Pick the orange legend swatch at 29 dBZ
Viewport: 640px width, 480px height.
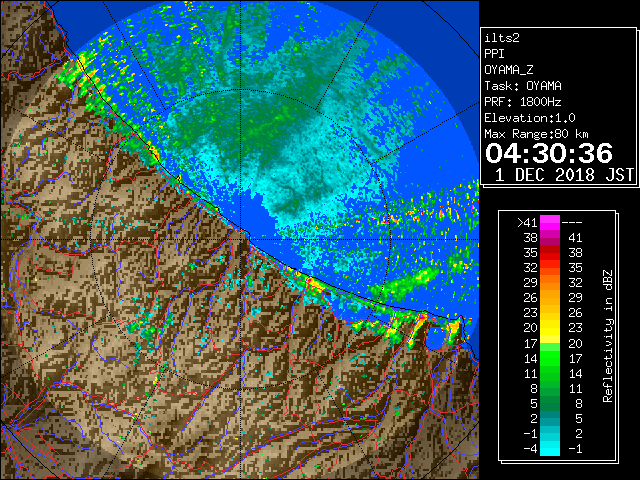pyautogui.click(x=550, y=282)
